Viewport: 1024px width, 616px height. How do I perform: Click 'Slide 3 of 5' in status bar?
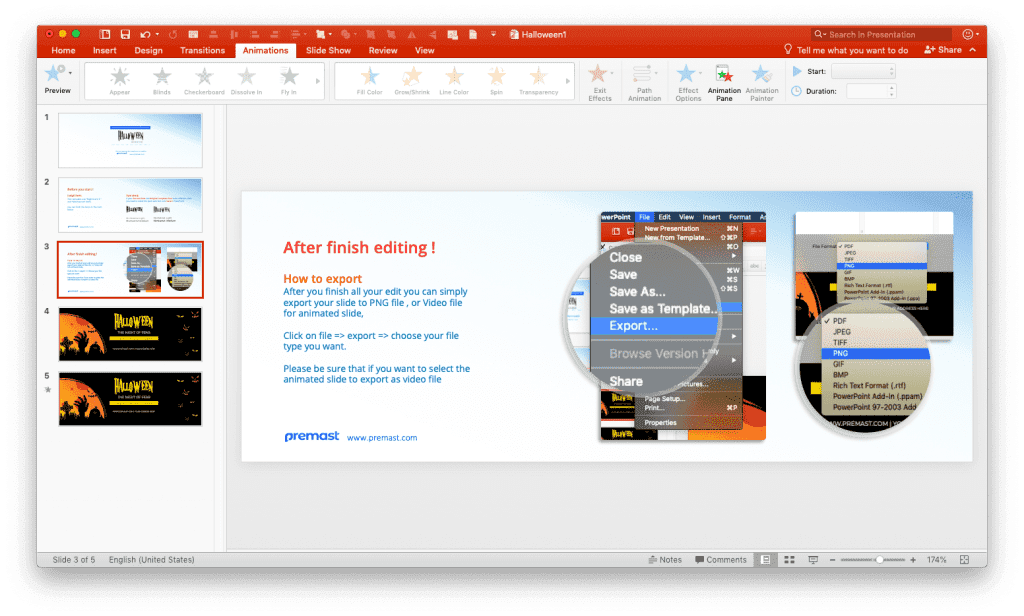[x=74, y=560]
